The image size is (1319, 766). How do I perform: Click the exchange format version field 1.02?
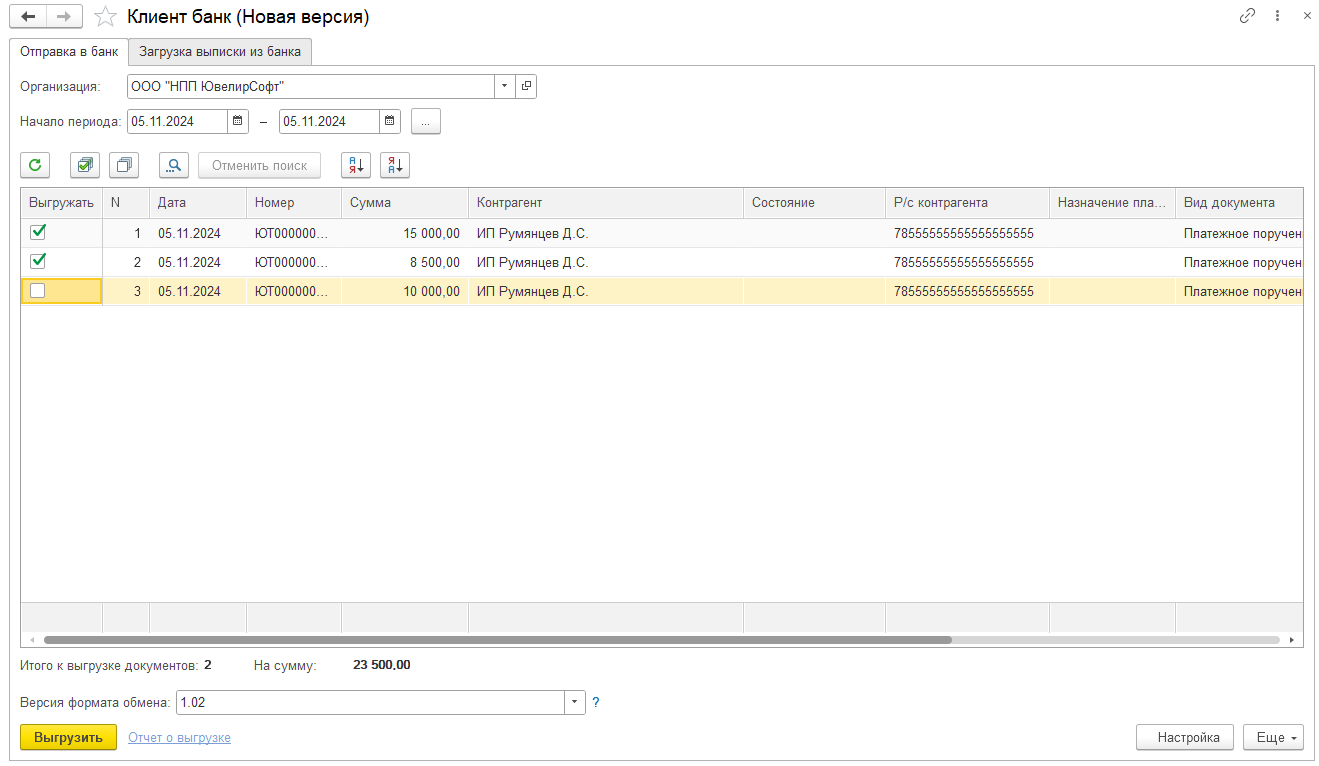(x=370, y=702)
